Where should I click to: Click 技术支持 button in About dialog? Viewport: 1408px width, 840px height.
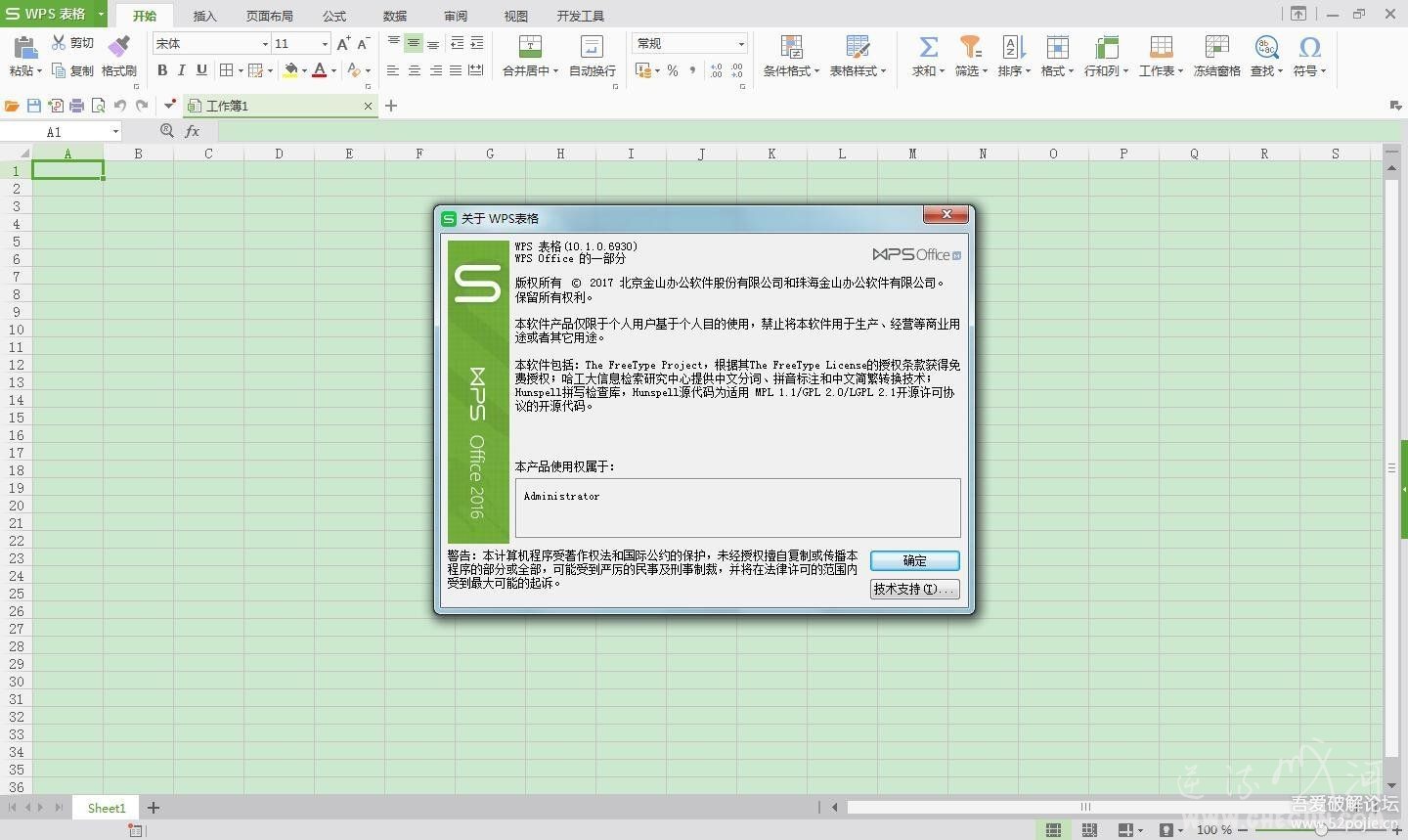pos(915,589)
